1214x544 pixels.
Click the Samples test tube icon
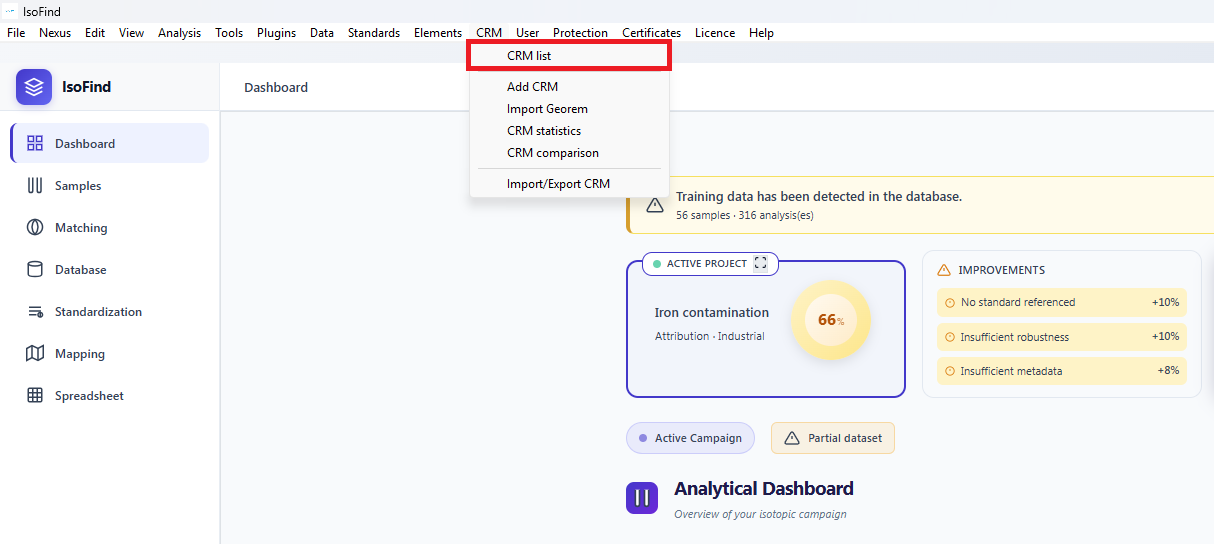pyautogui.click(x=35, y=185)
